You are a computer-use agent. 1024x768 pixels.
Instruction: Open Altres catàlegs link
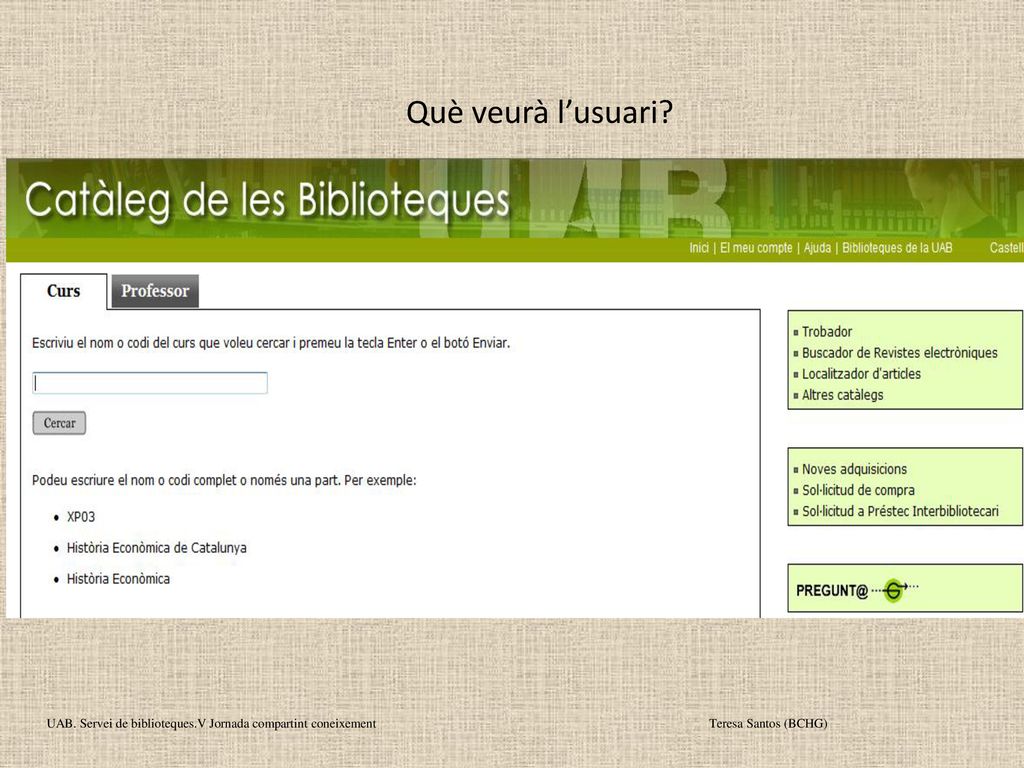point(842,394)
